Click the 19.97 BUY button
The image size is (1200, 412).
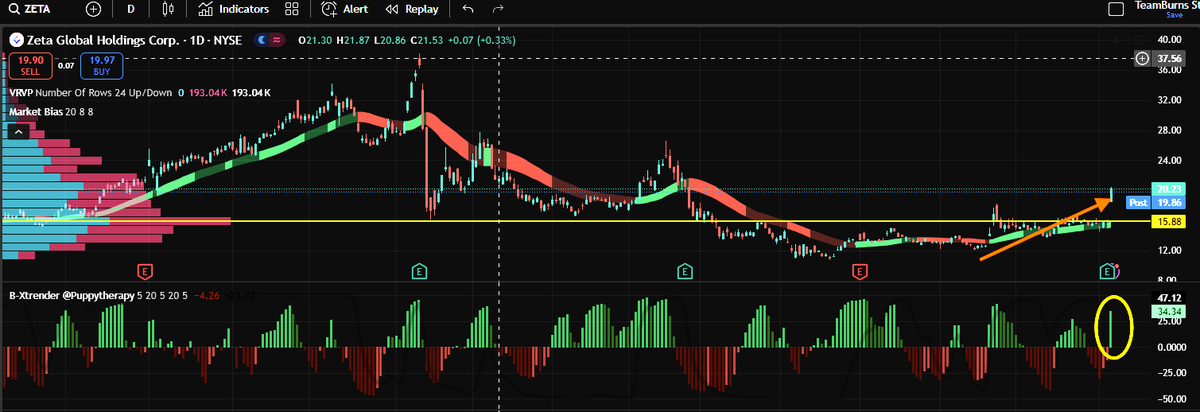pyautogui.click(x=102, y=66)
